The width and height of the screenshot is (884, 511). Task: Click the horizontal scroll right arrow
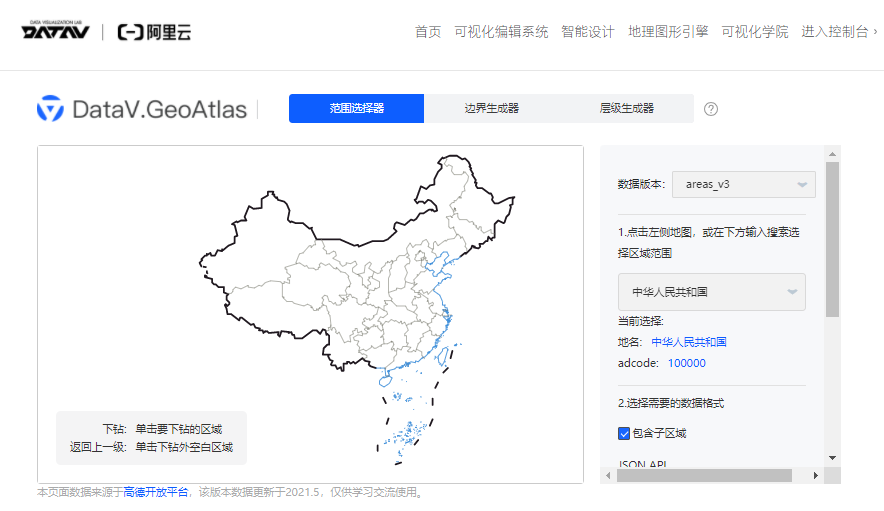click(x=815, y=475)
